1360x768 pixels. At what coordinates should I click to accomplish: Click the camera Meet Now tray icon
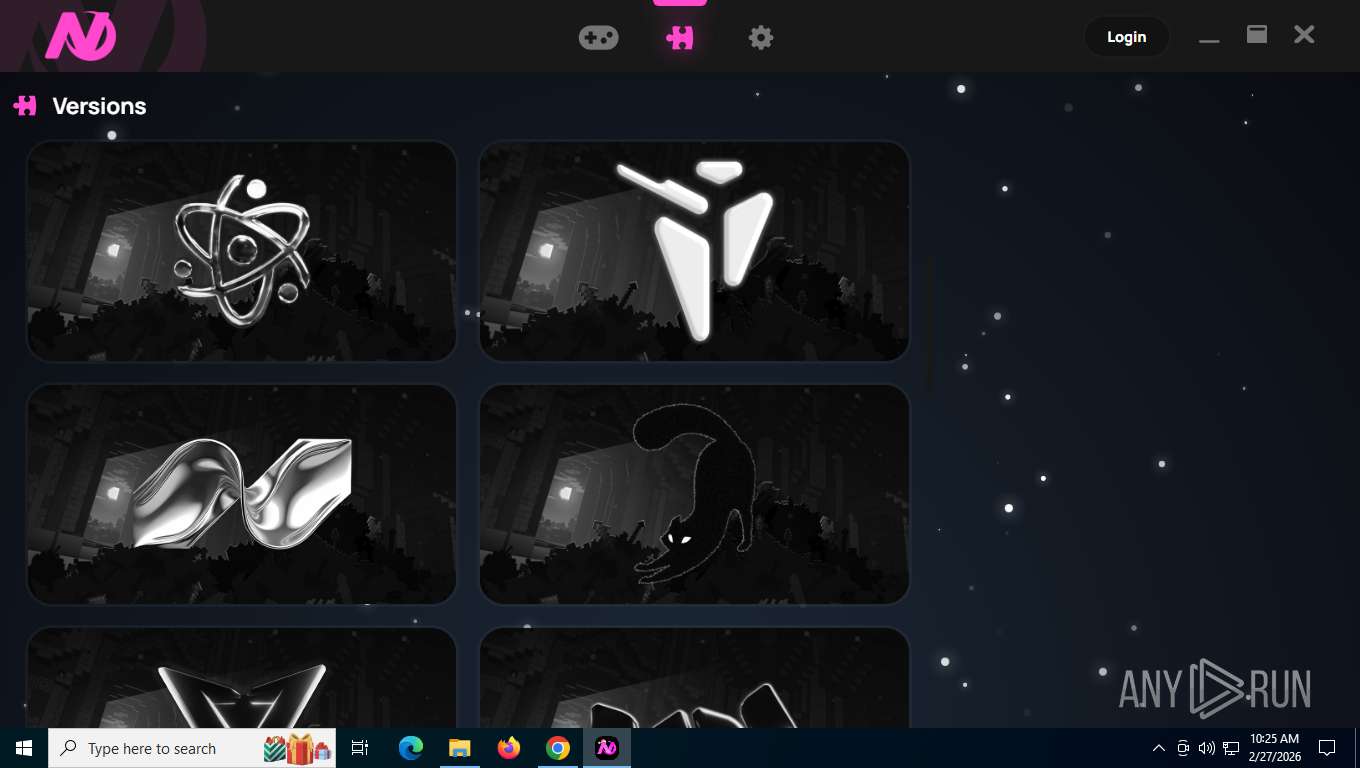tap(1183, 748)
